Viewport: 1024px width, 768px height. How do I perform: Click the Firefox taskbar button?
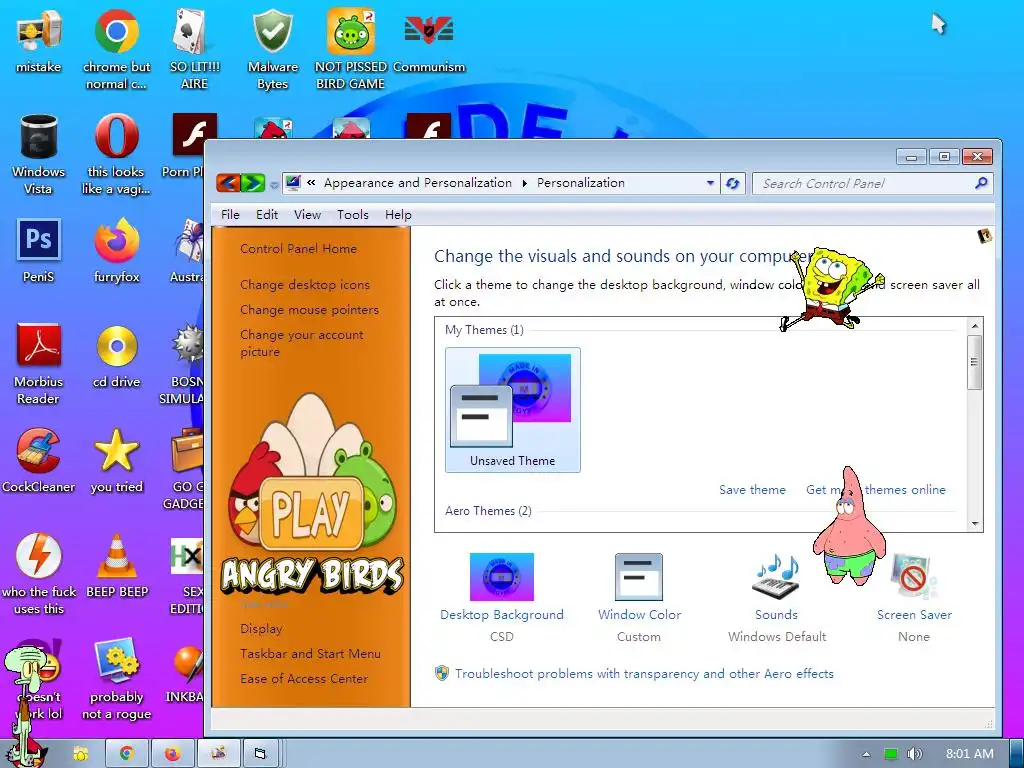tap(172, 754)
